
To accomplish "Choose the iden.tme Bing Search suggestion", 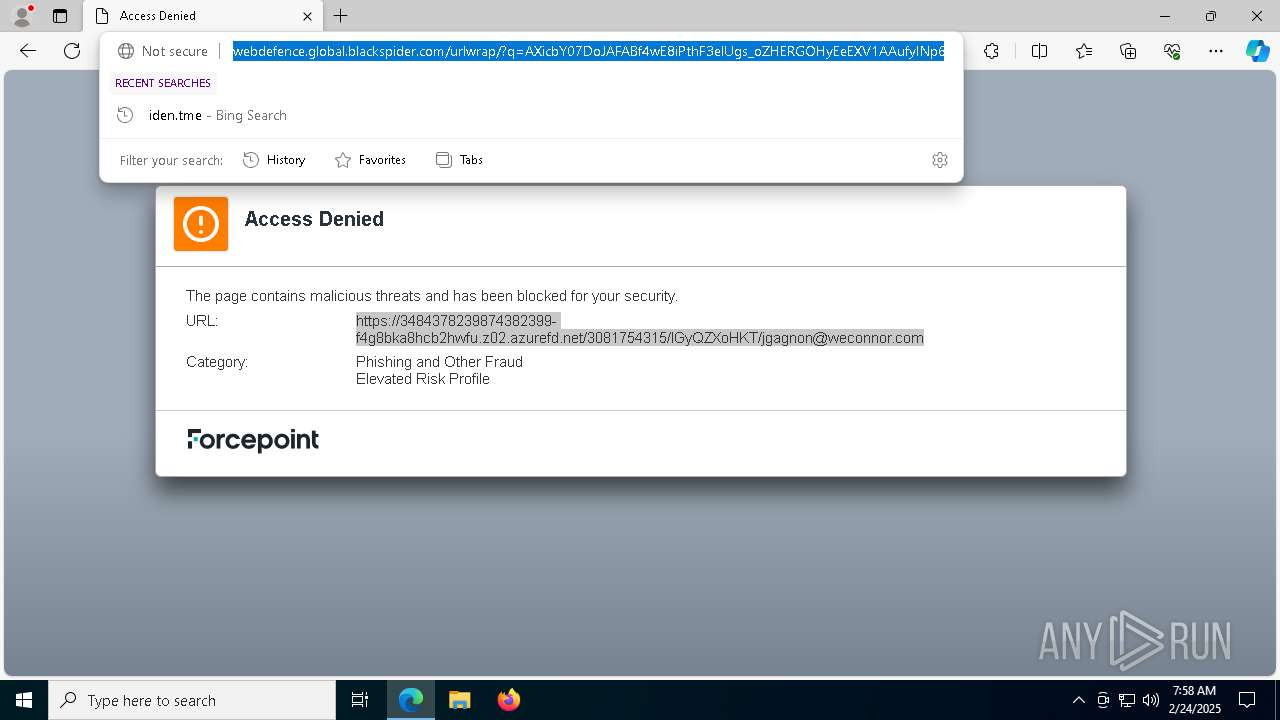I will (531, 115).
